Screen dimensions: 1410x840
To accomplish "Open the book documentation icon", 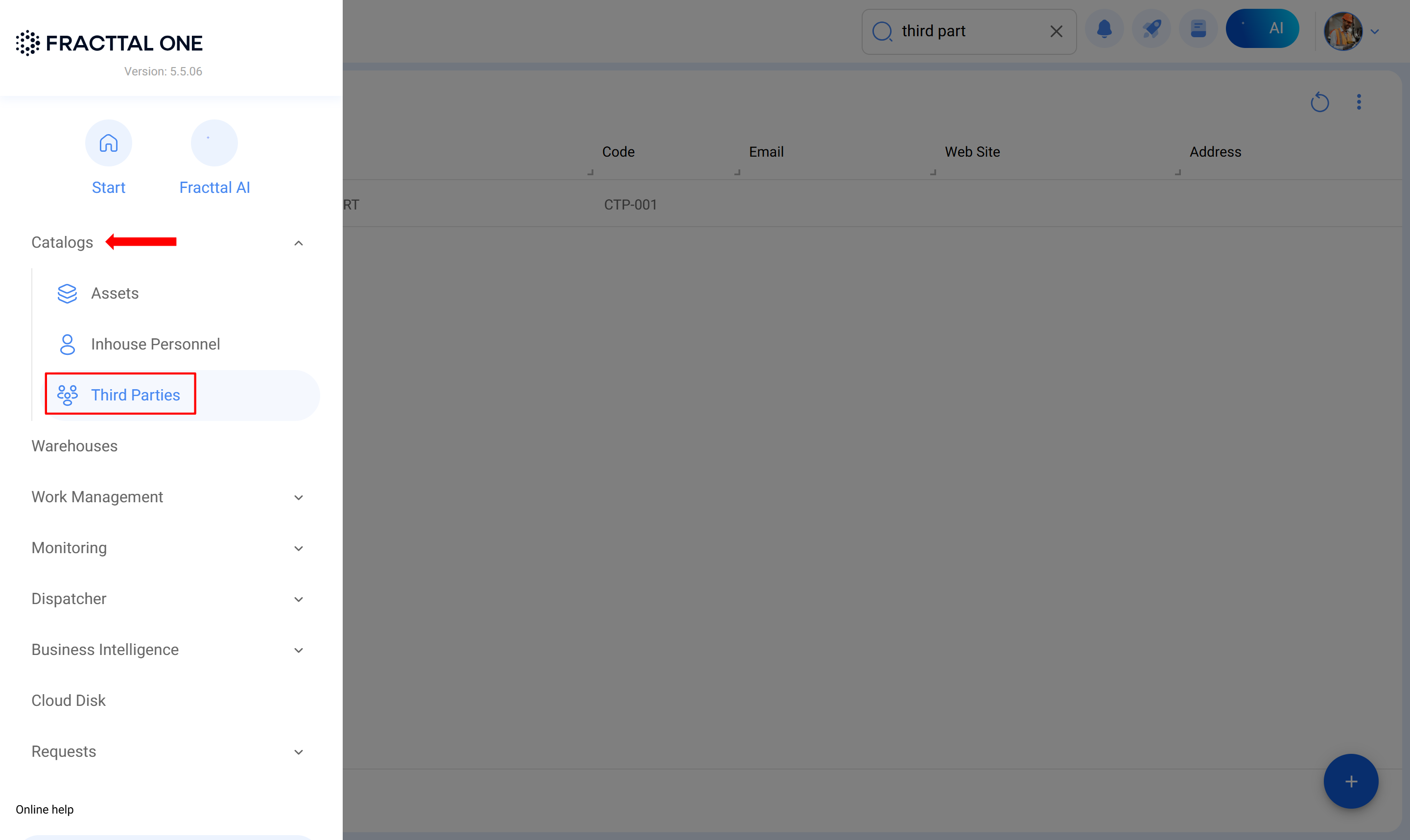I will pos(1198,29).
